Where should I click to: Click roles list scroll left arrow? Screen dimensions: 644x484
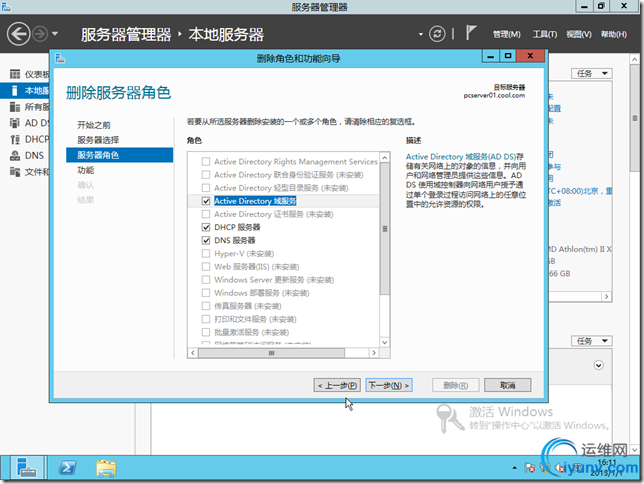tap(193, 353)
